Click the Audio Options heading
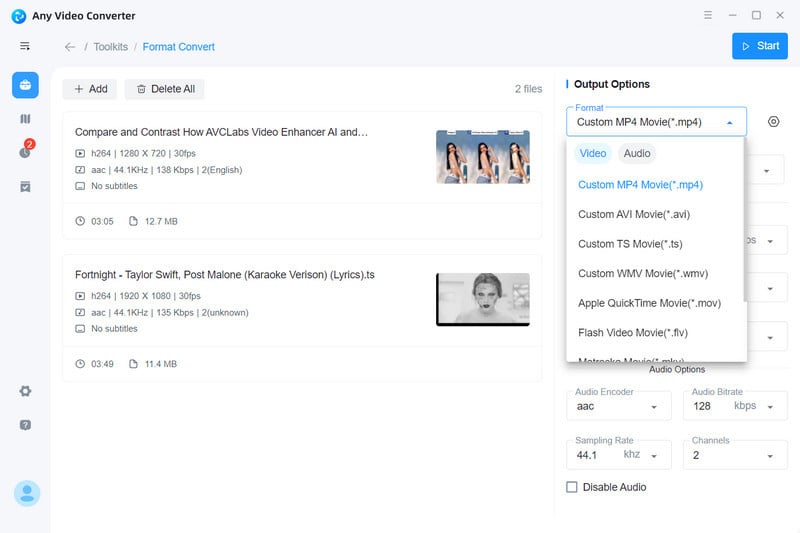Image resolution: width=800 pixels, height=533 pixels. [677, 369]
